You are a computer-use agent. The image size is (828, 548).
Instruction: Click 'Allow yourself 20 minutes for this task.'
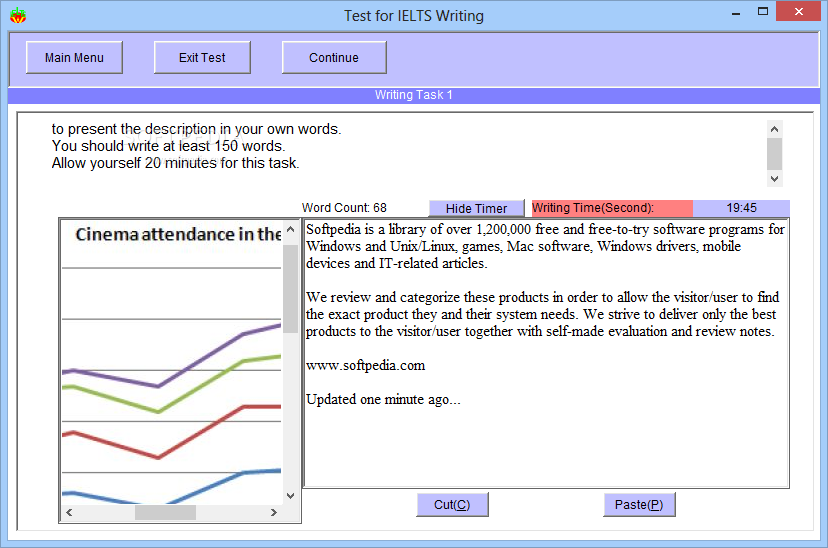click(175, 163)
